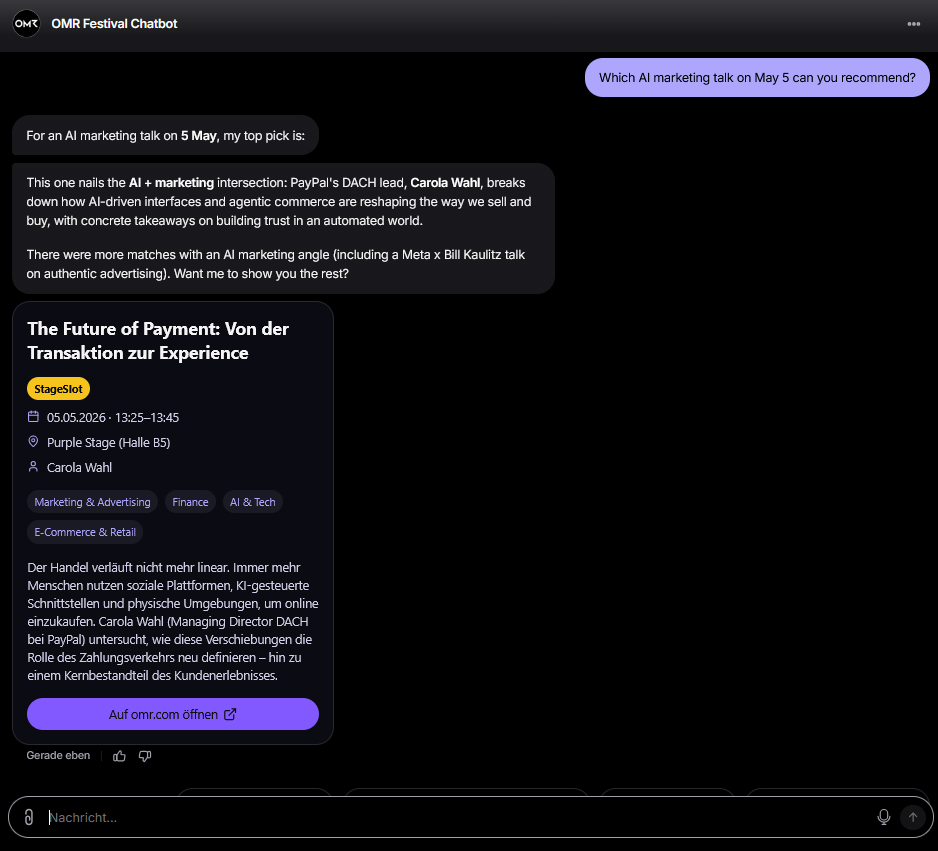This screenshot has width=938, height=851.
Task: Click speaker name Carola Wahl in card
Action: [79, 468]
